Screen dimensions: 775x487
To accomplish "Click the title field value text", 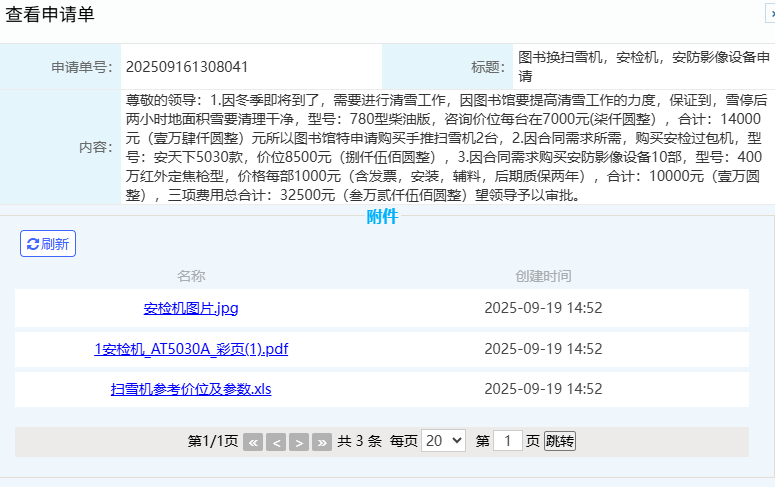I will [640, 67].
